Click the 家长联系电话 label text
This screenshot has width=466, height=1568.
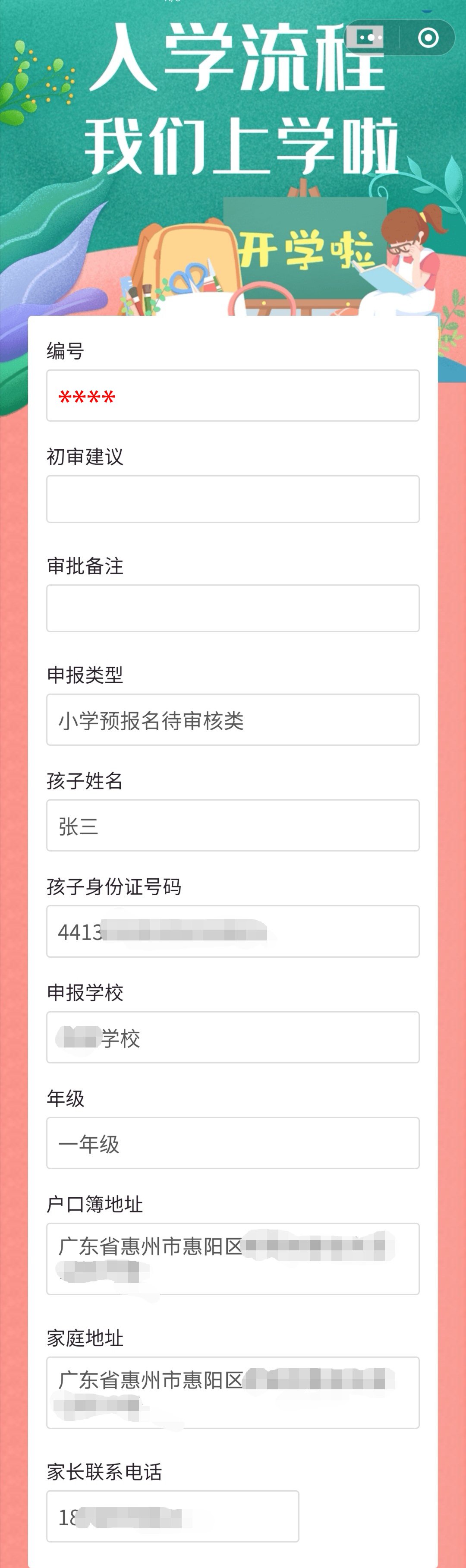(x=105, y=1472)
